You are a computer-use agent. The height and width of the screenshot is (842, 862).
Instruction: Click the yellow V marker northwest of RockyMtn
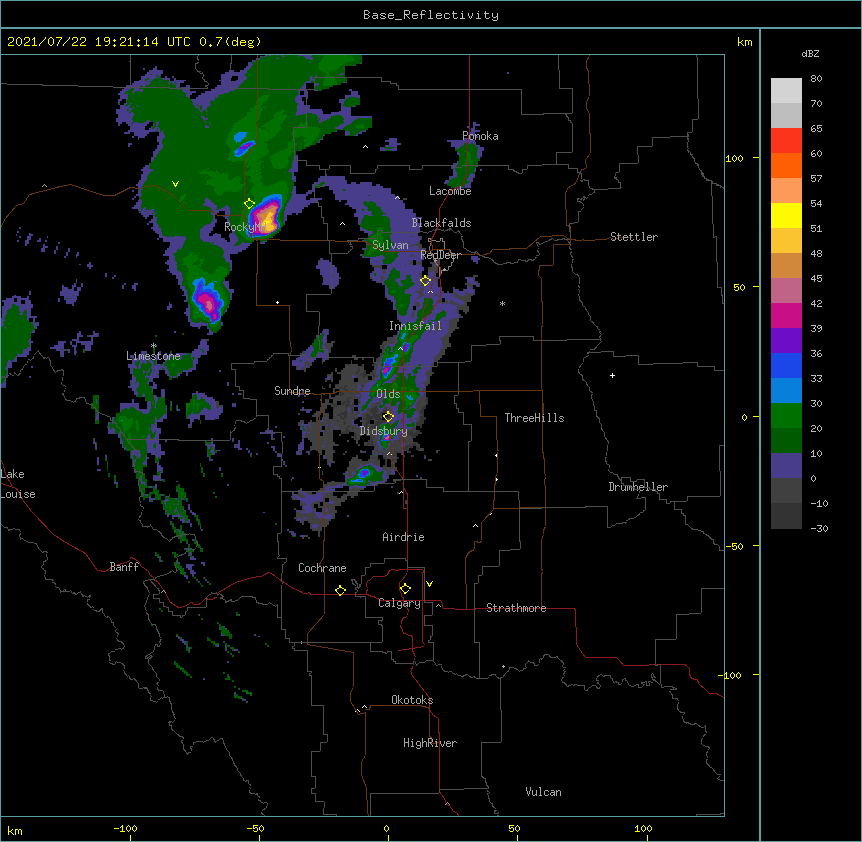click(175, 184)
